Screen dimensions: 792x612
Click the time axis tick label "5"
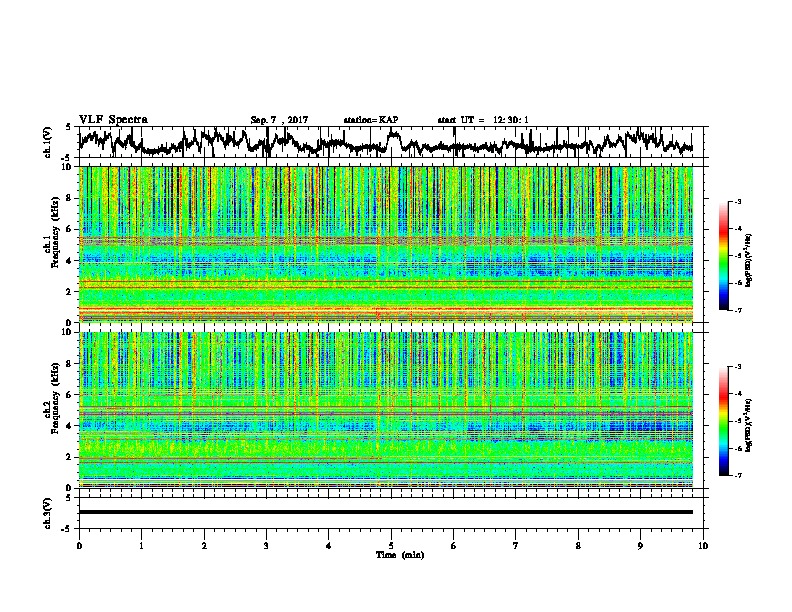click(x=391, y=546)
